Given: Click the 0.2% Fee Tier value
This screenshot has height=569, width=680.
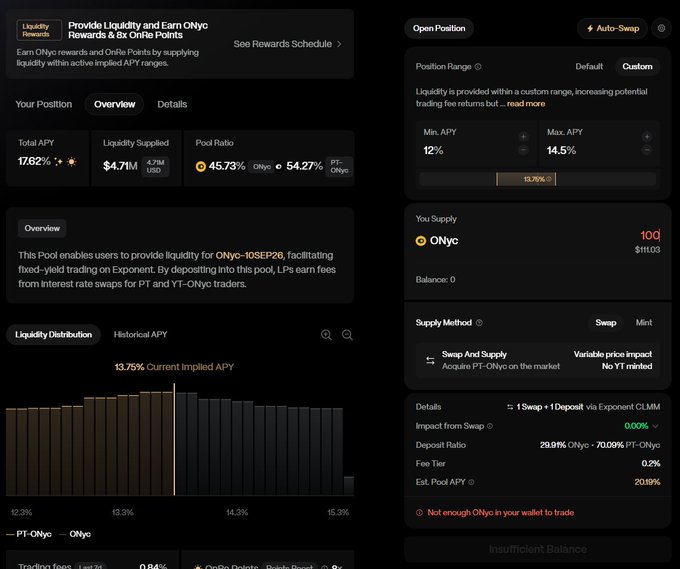Looking at the screenshot, I should (x=651, y=464).
